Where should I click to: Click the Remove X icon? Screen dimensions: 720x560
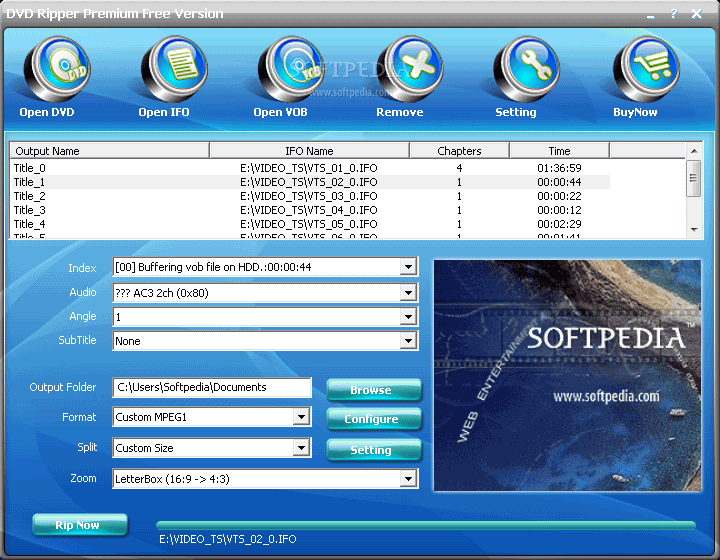pyautogui.click(x=410, y=69)
